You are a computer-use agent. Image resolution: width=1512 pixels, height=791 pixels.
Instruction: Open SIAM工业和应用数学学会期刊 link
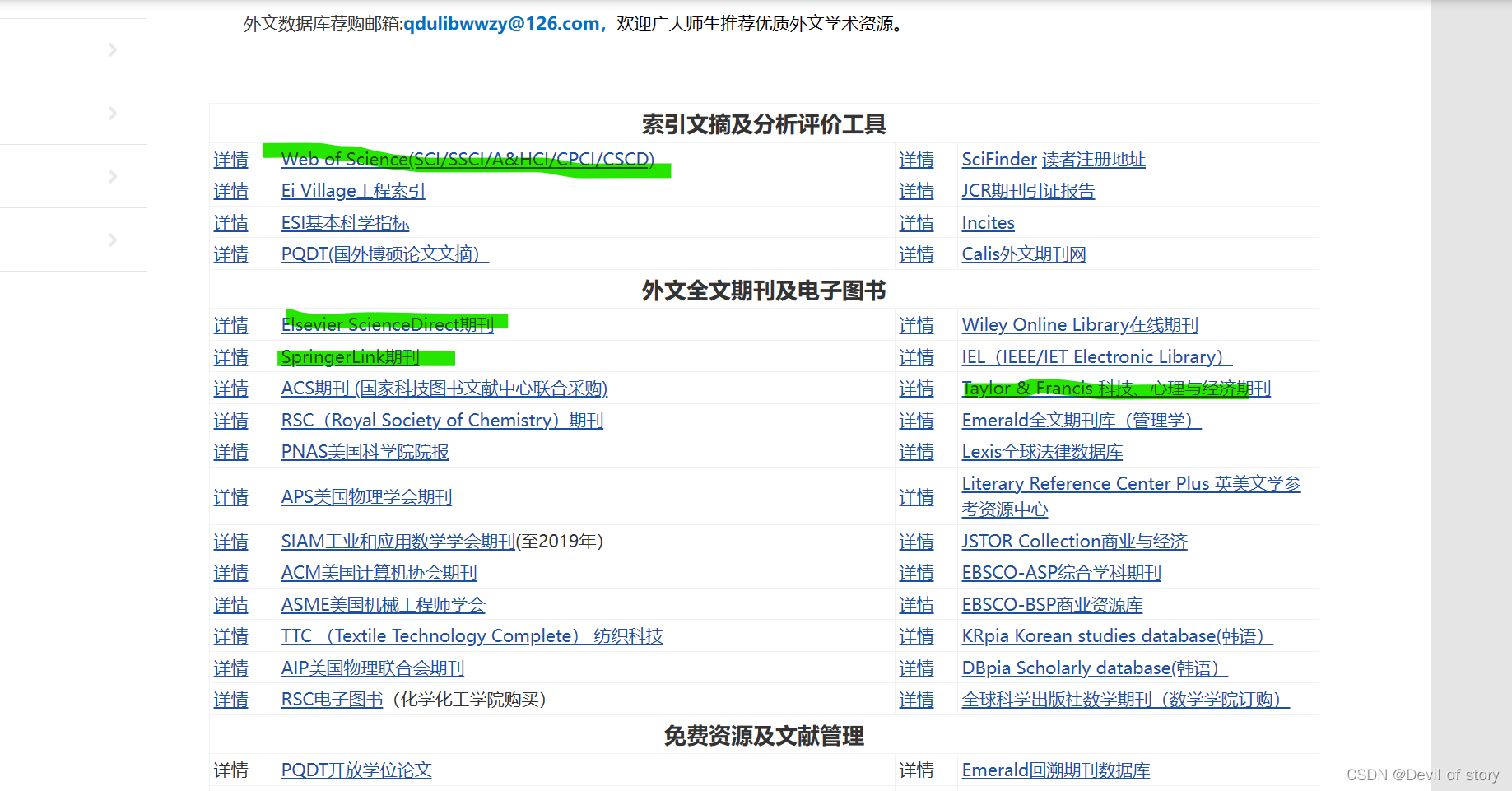tap(398, 542)
